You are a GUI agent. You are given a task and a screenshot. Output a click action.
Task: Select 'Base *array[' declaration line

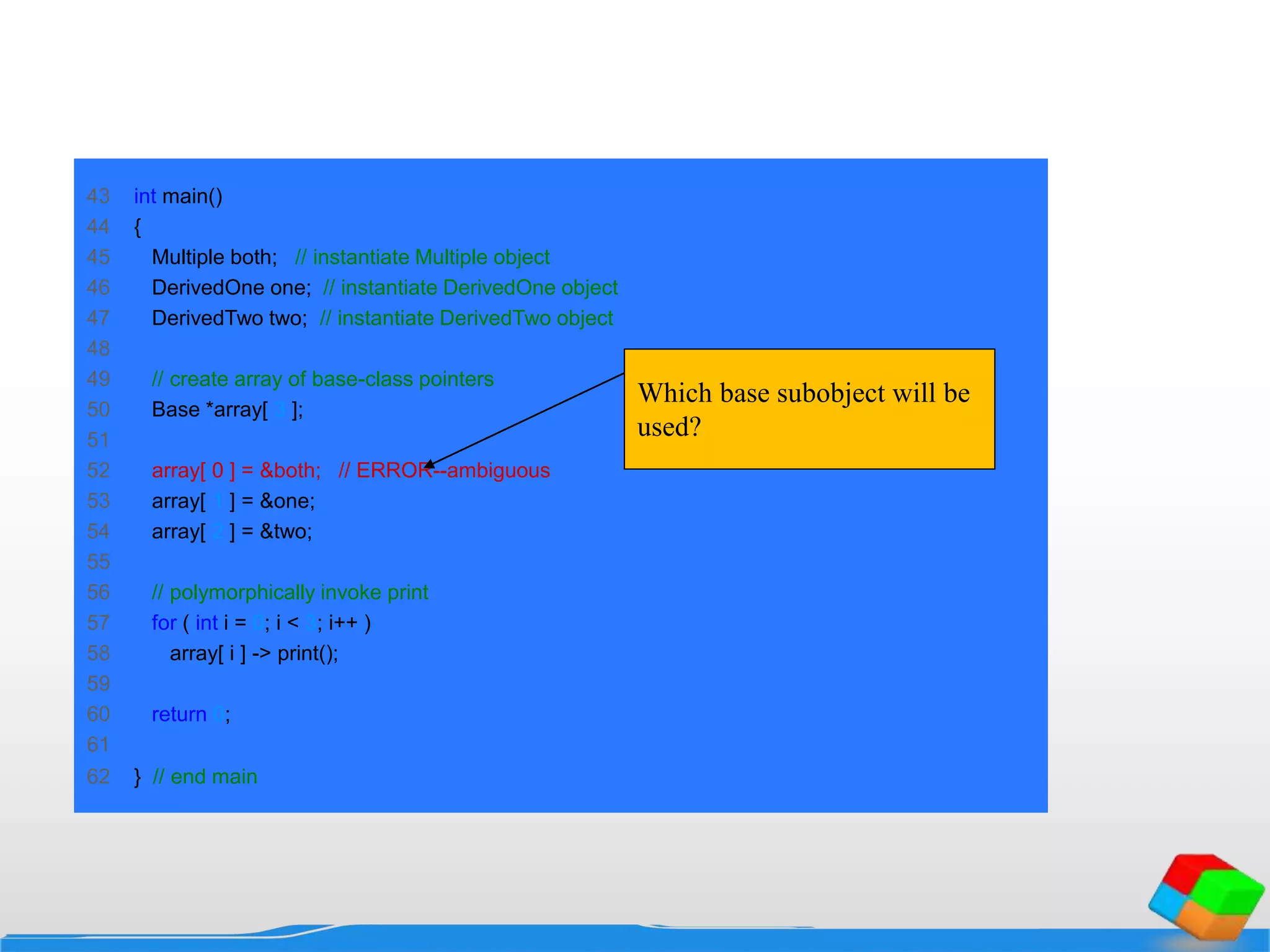pyautogui.click(x=228, y=410)
